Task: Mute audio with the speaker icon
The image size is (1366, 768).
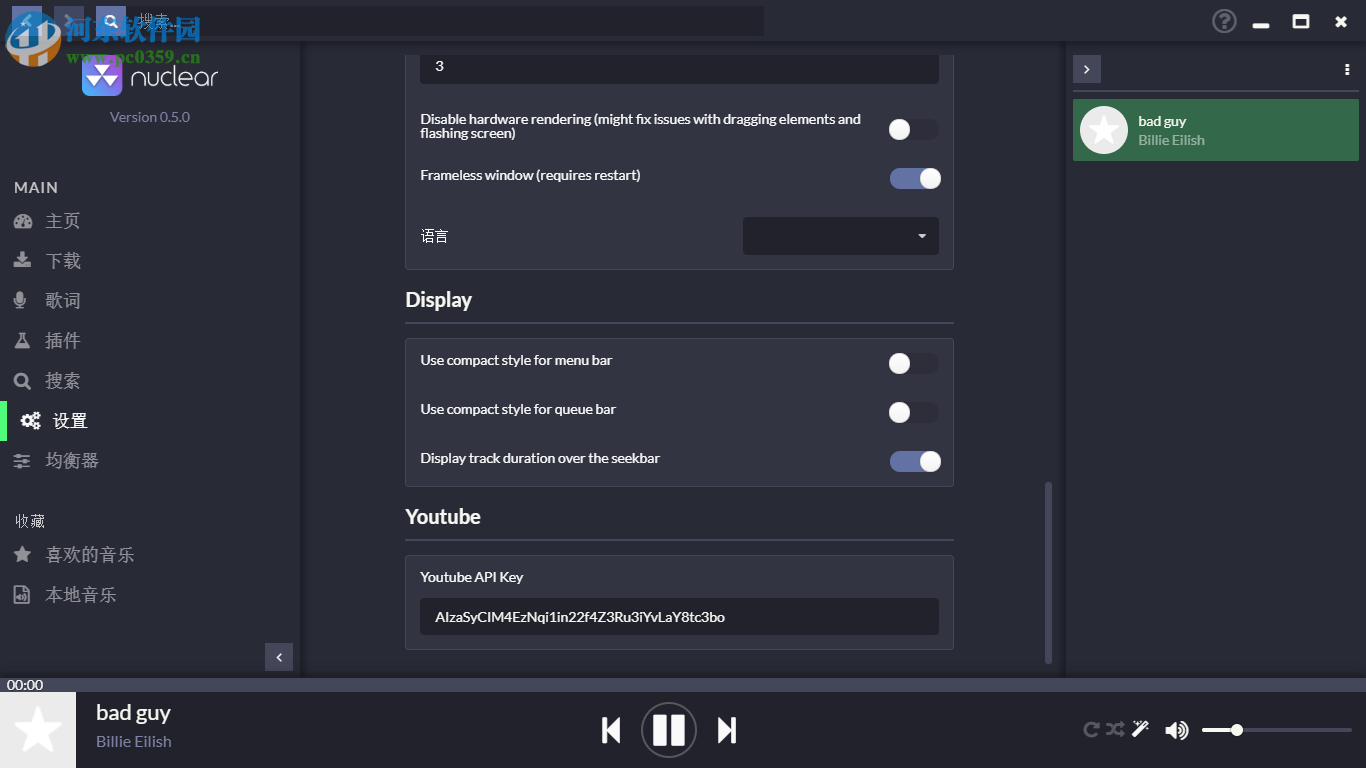Action: coord(1177,731)
